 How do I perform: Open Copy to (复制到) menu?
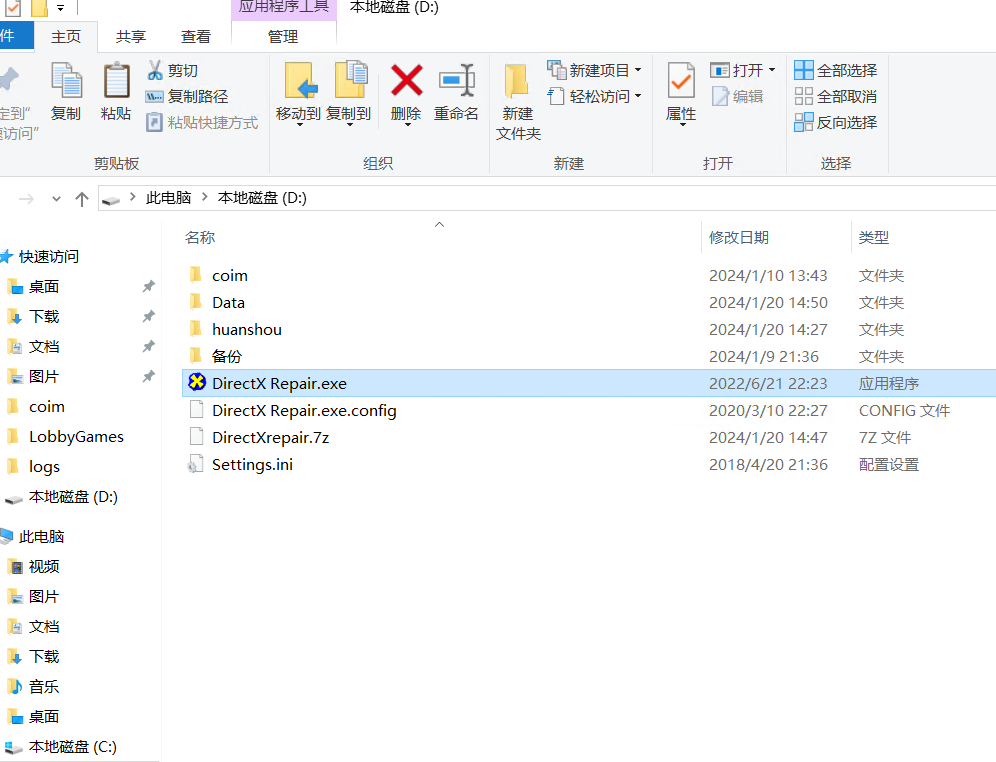tap(349, 93)
